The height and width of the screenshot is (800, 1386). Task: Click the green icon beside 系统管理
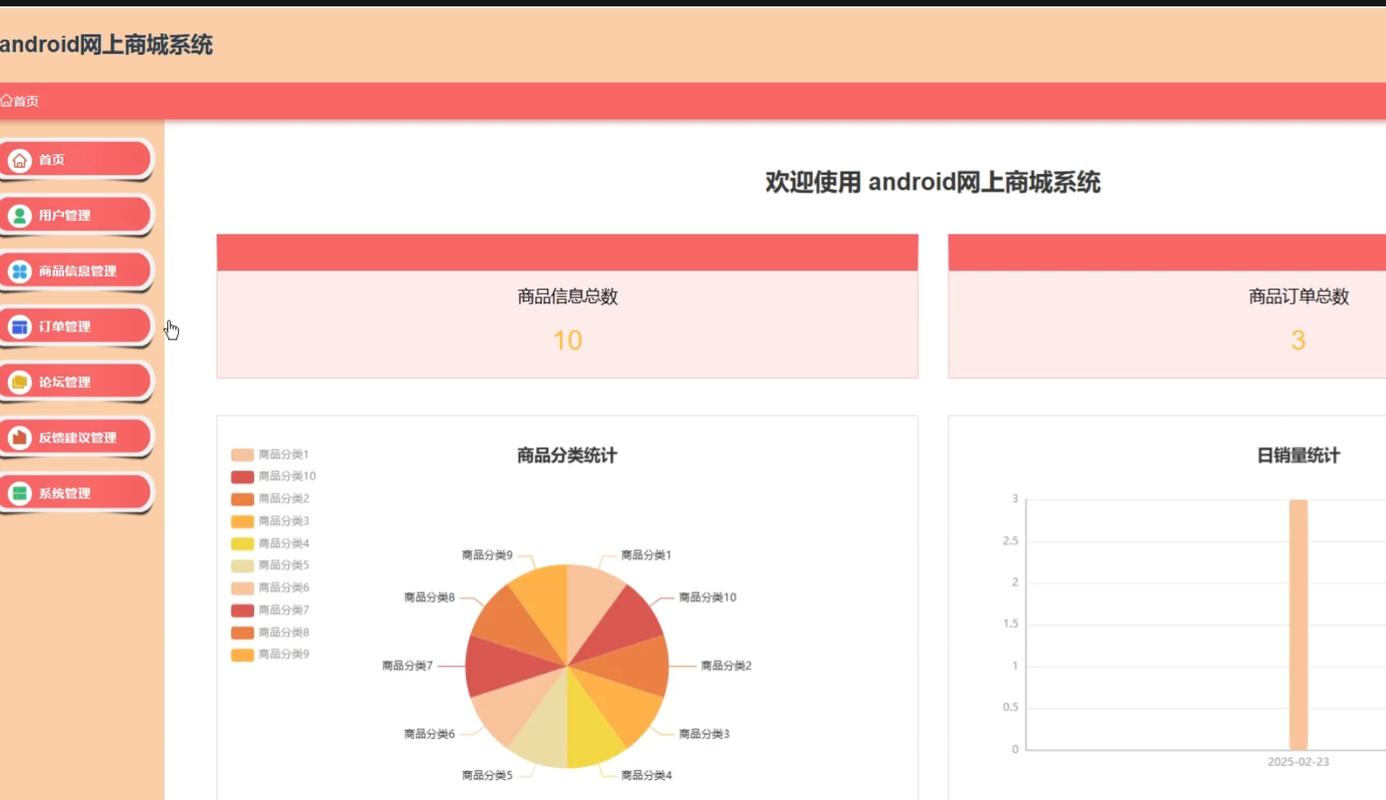click(x=20, y=493)
